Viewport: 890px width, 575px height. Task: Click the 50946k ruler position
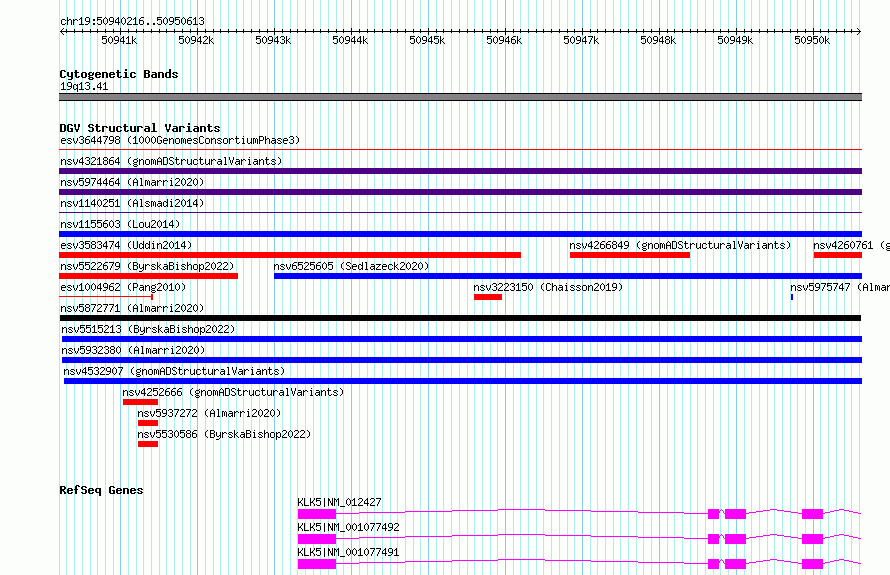tap(504, 40)
